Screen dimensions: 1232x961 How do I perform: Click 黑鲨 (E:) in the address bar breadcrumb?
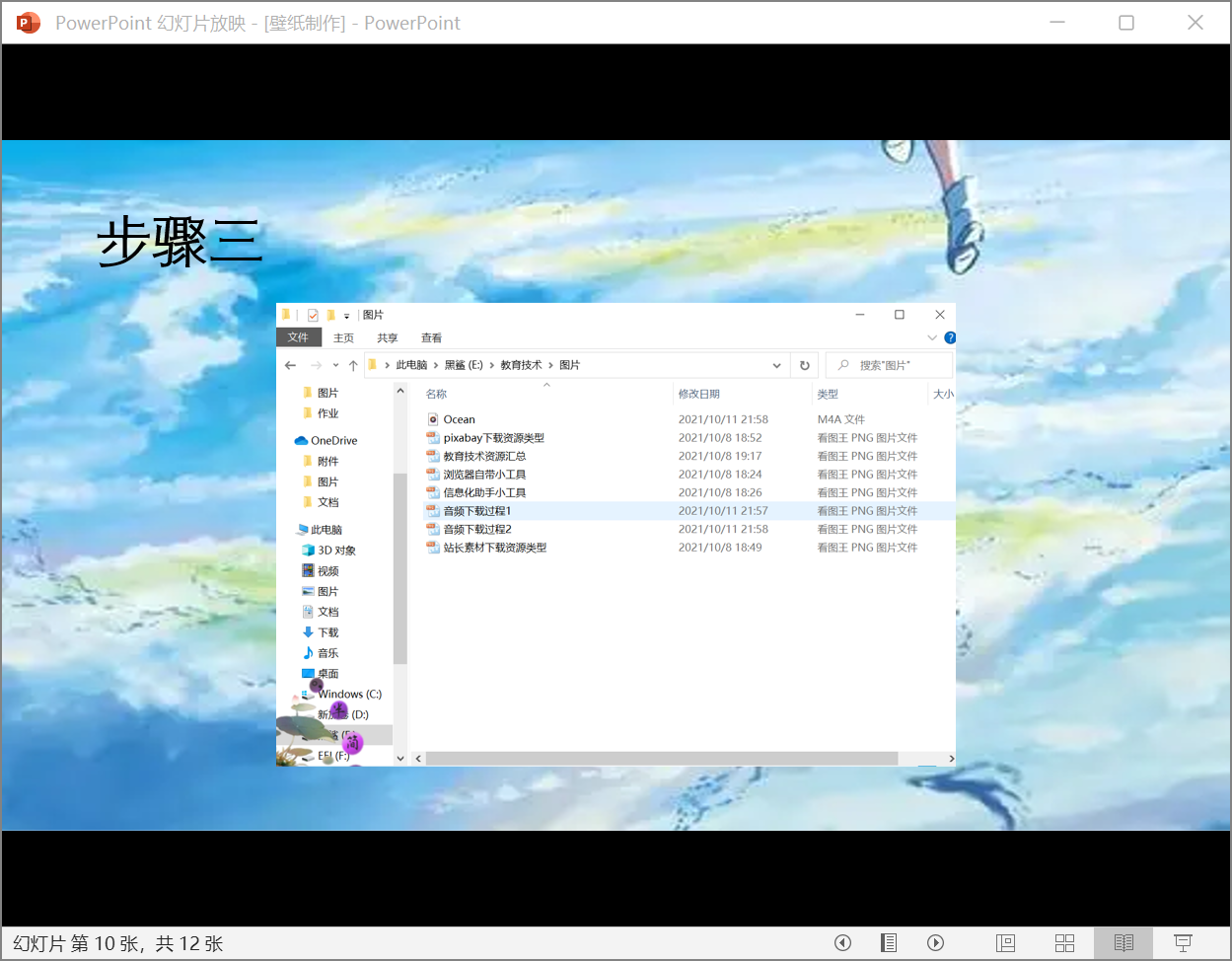click(x=464, y=365)
